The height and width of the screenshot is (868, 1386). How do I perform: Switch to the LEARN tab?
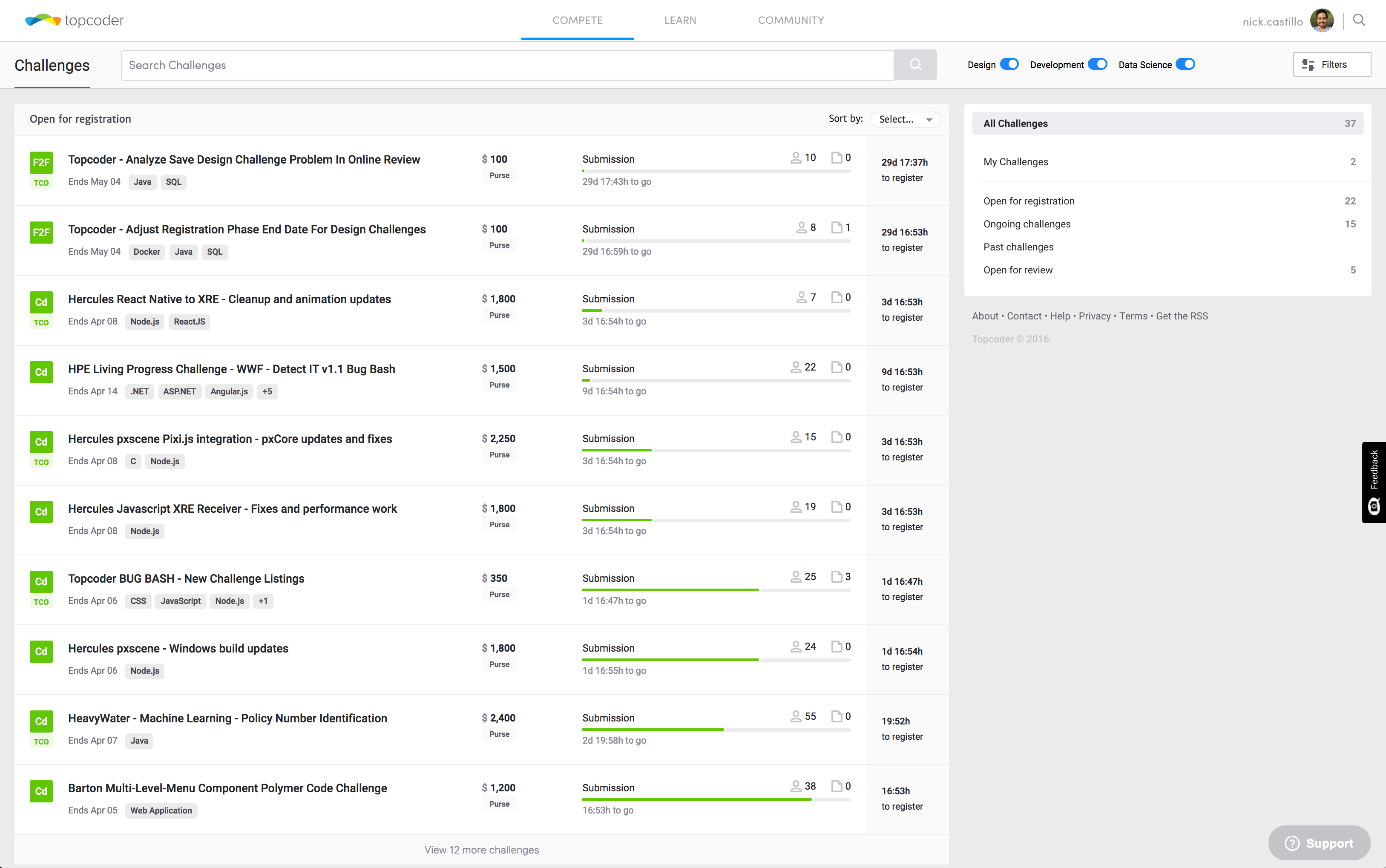[680, 20]
